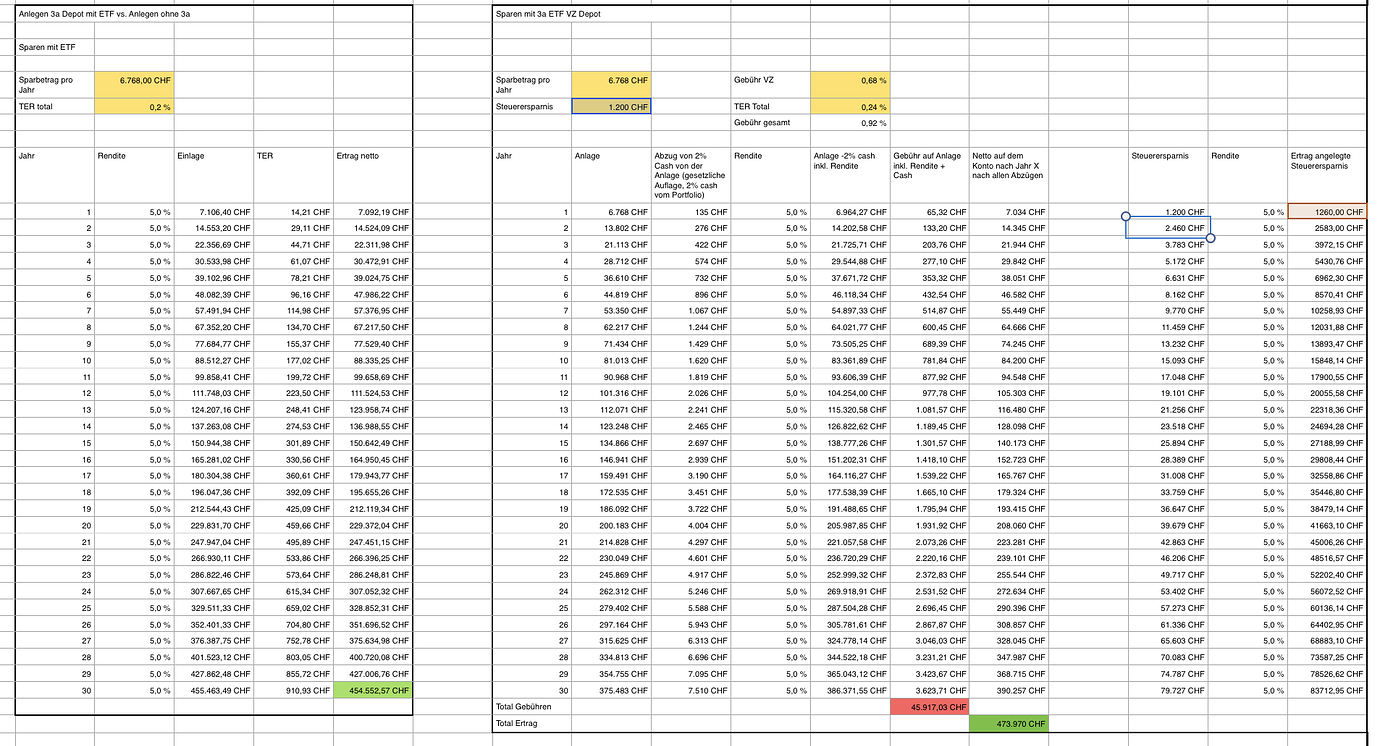Select the "41663,10 CHF" cell

click(1327, 525)
